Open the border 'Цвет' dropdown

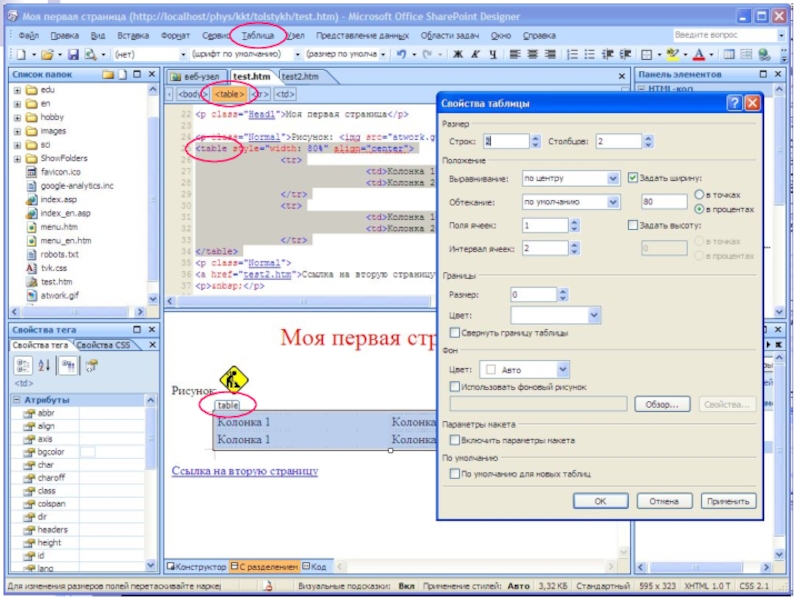pyautogui.click(x=593, y=315)
